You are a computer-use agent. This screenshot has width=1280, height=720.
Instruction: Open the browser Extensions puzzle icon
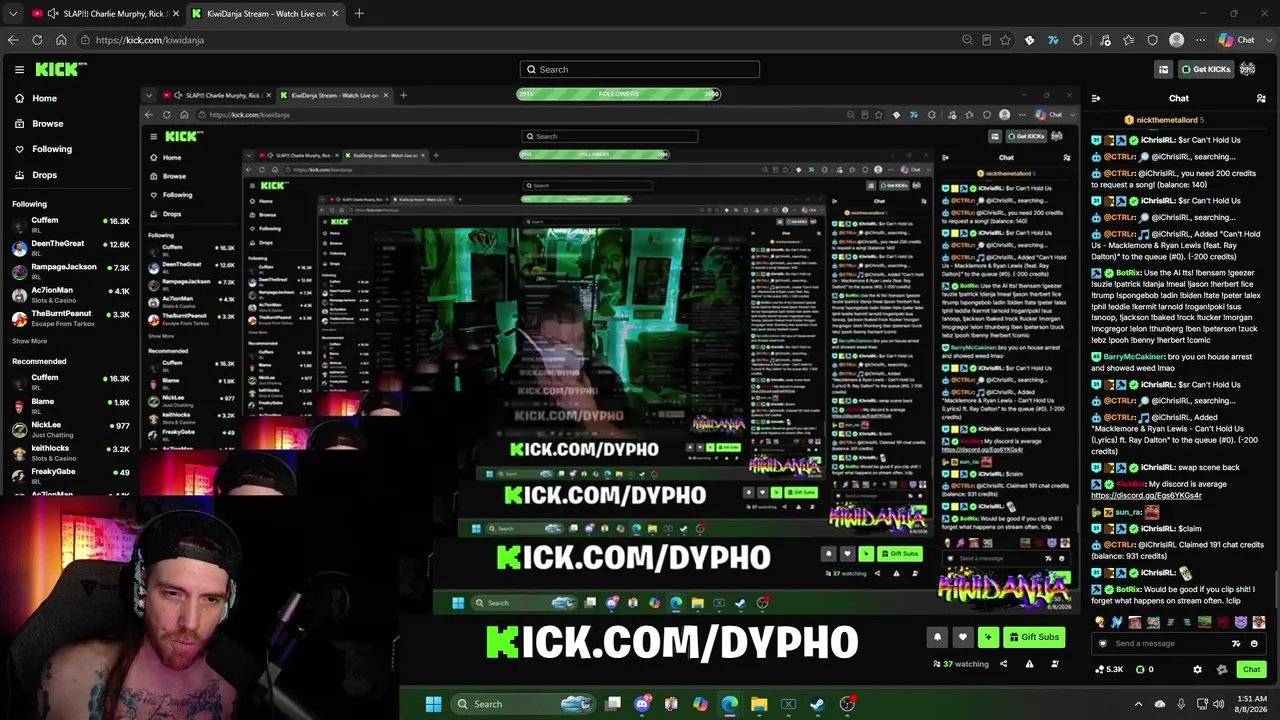coord(1077,40)
